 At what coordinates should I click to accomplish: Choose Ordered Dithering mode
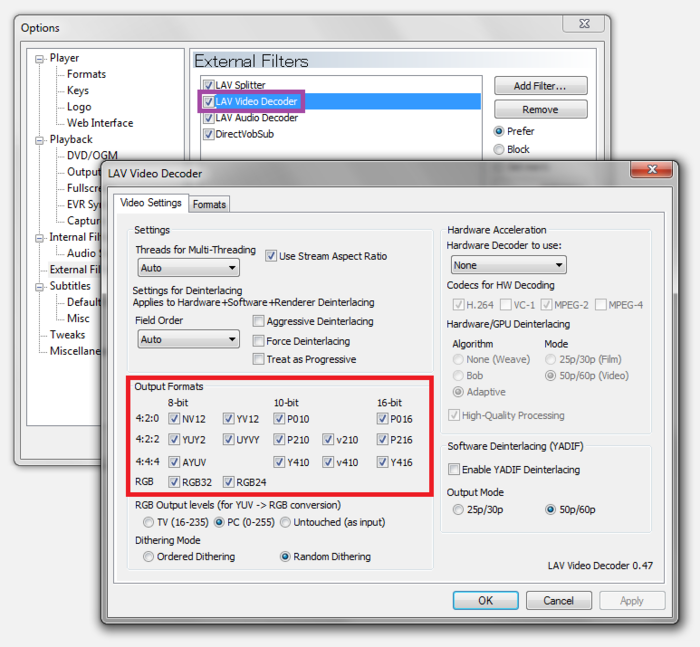point(149,557)
